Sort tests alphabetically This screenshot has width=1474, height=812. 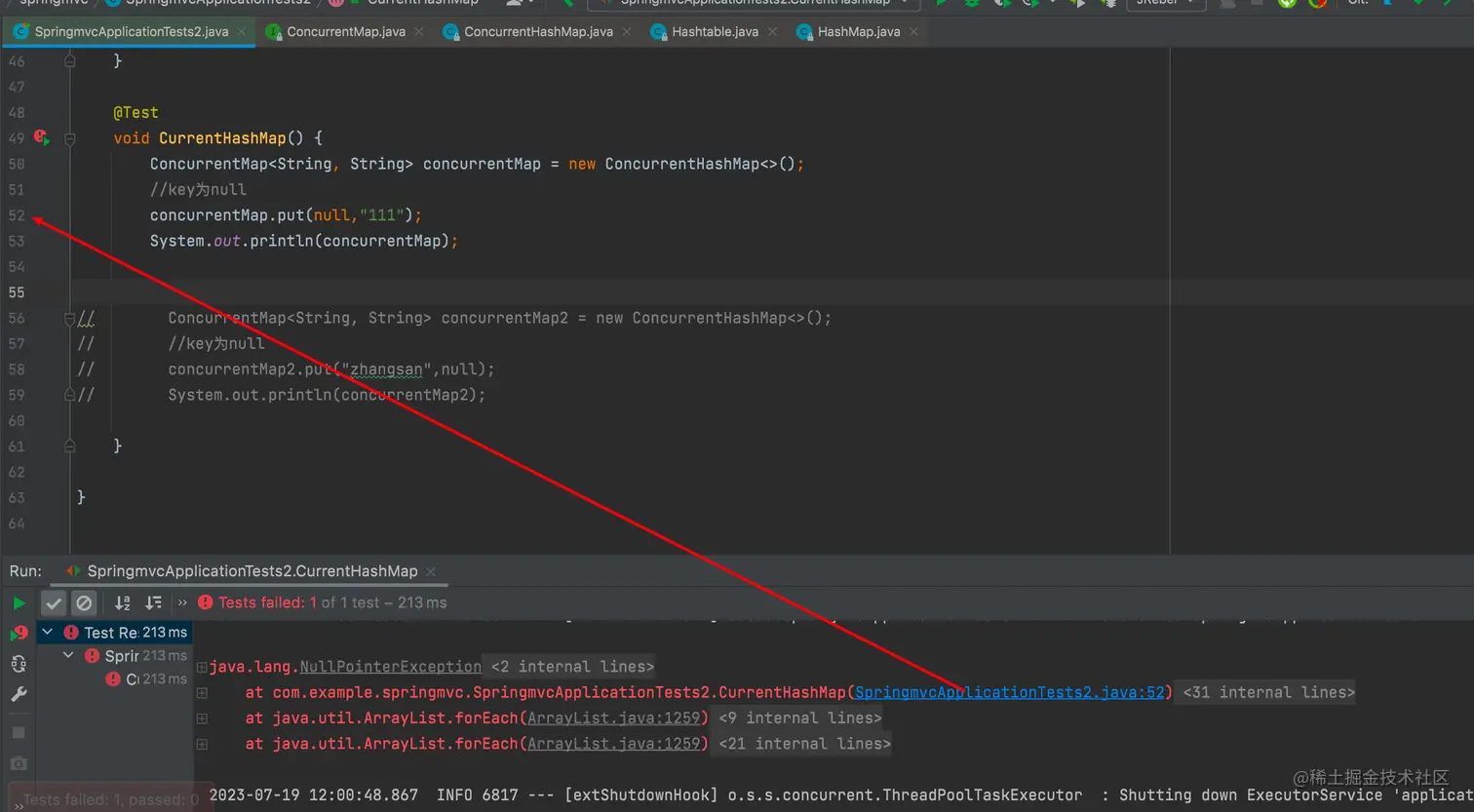coord(122,603)
